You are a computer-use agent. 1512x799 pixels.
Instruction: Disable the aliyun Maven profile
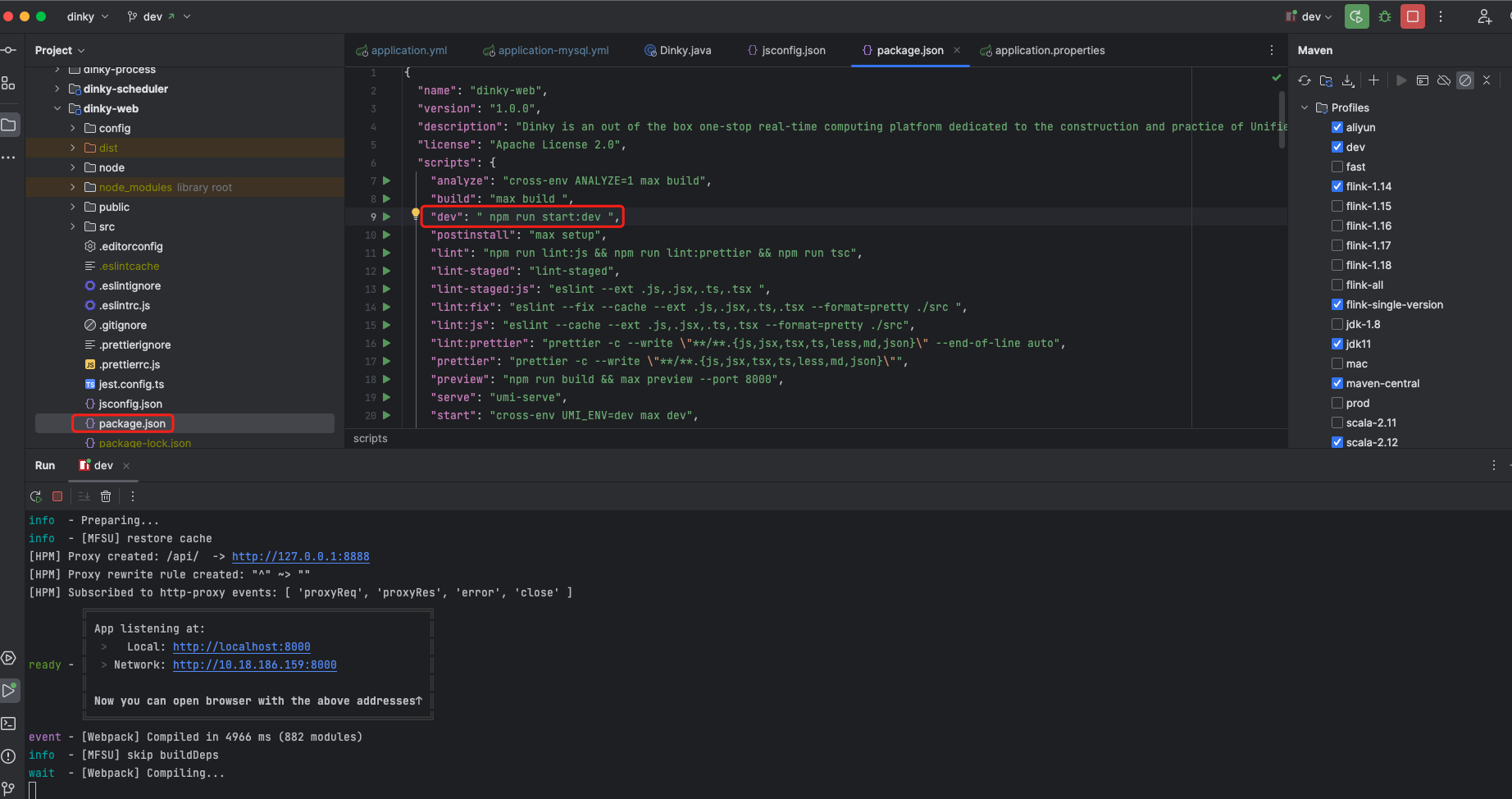coord(1337,127)
